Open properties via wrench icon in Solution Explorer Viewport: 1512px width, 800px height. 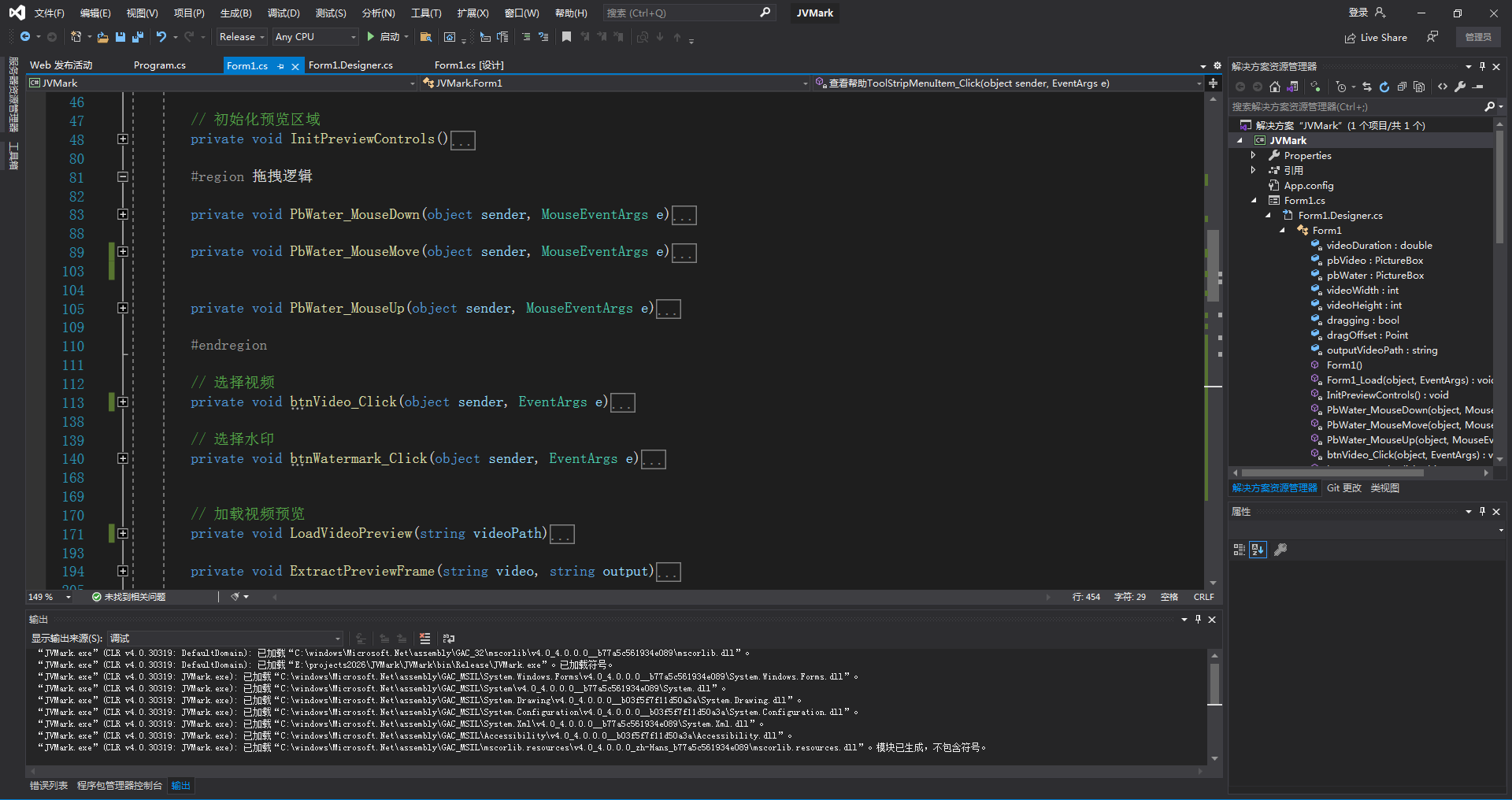[x=1460, y=87]
